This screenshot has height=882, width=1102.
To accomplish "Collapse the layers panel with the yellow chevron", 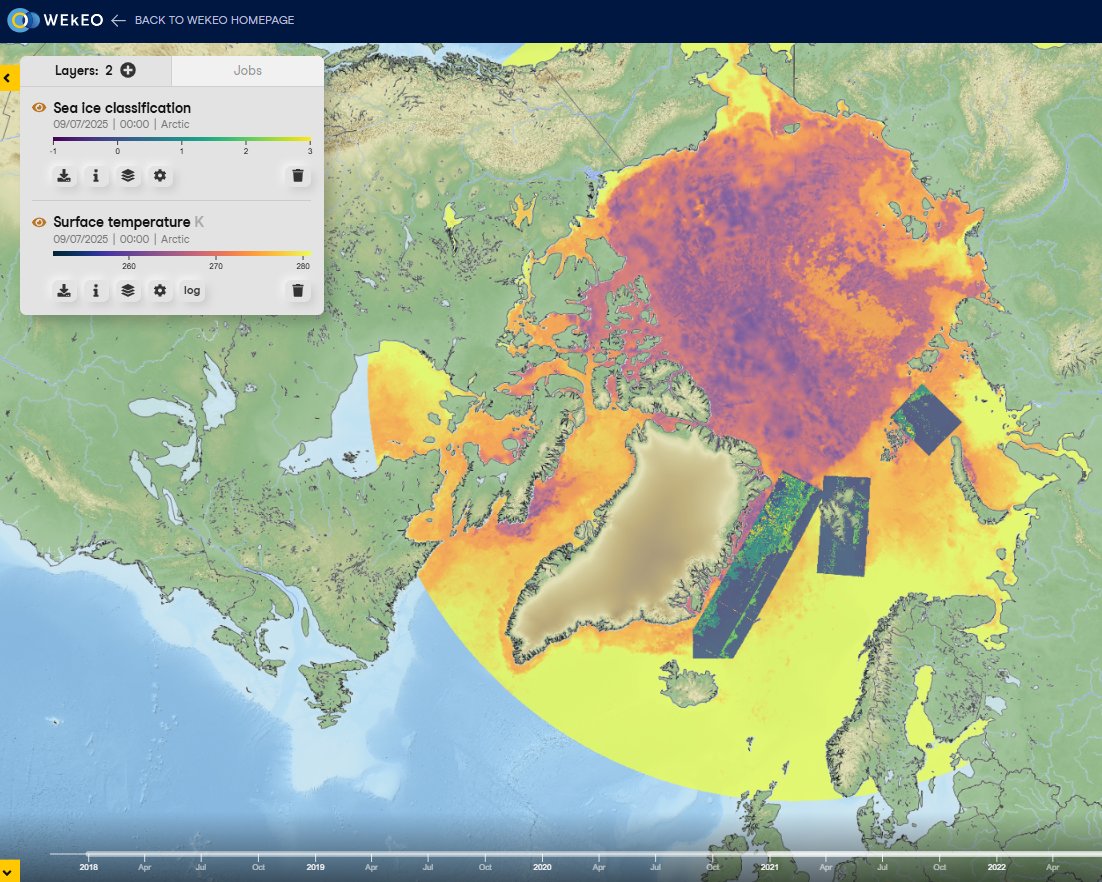I will click(10, 77).
